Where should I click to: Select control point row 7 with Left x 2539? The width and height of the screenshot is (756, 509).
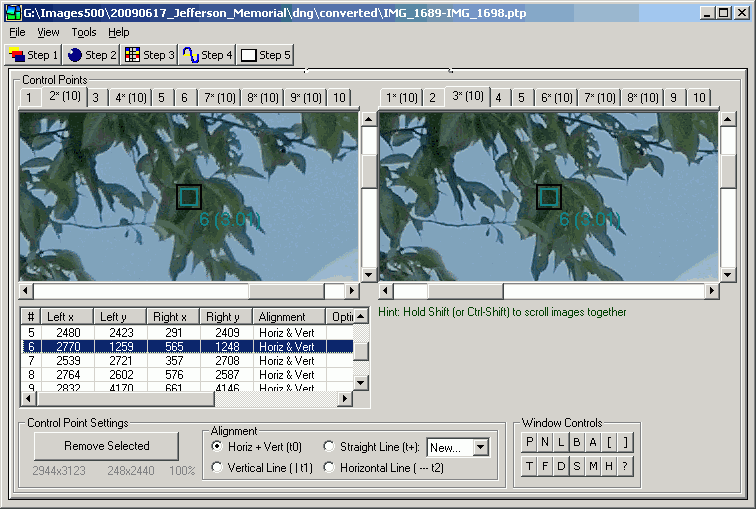pyautogui.click(x=188, y=361)
